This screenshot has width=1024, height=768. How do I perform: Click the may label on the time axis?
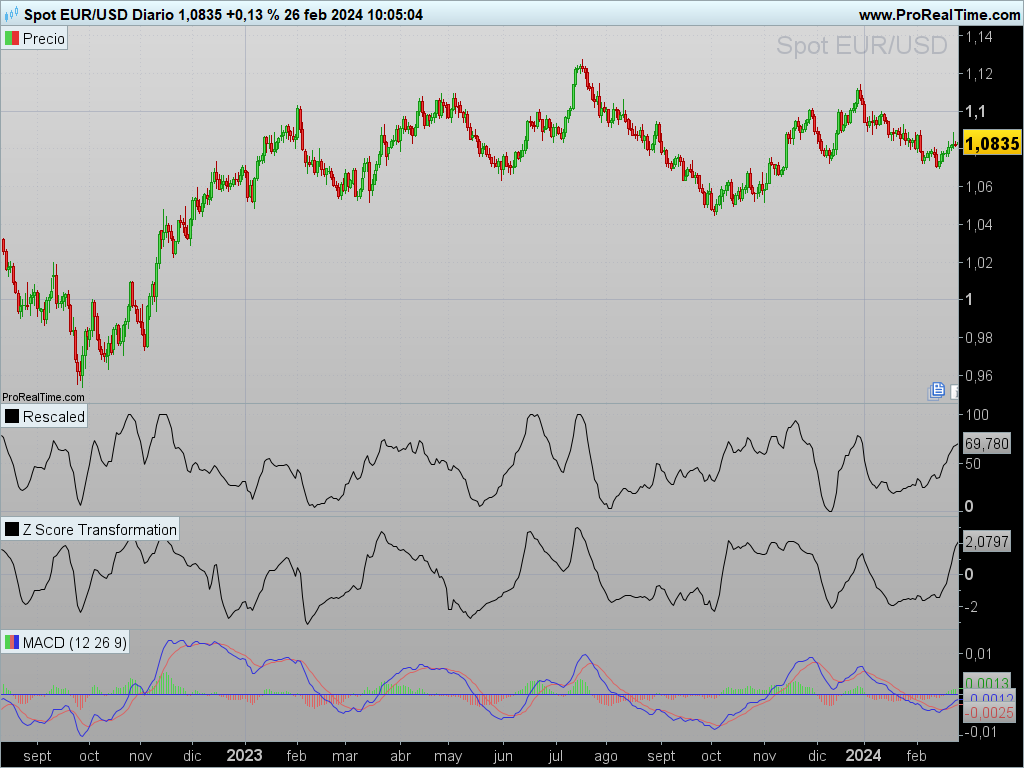448,756
